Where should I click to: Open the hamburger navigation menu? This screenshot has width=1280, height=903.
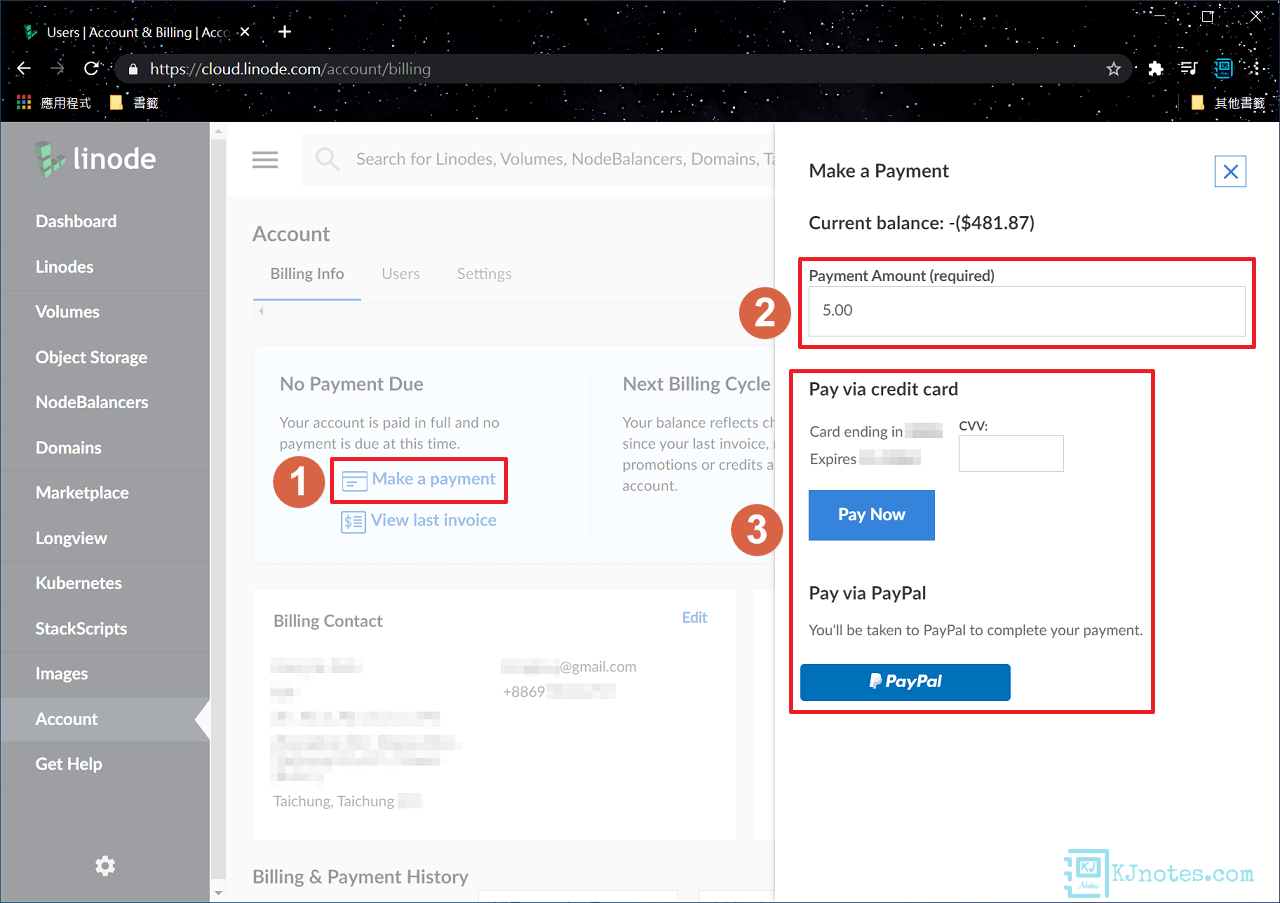[265, 160]
